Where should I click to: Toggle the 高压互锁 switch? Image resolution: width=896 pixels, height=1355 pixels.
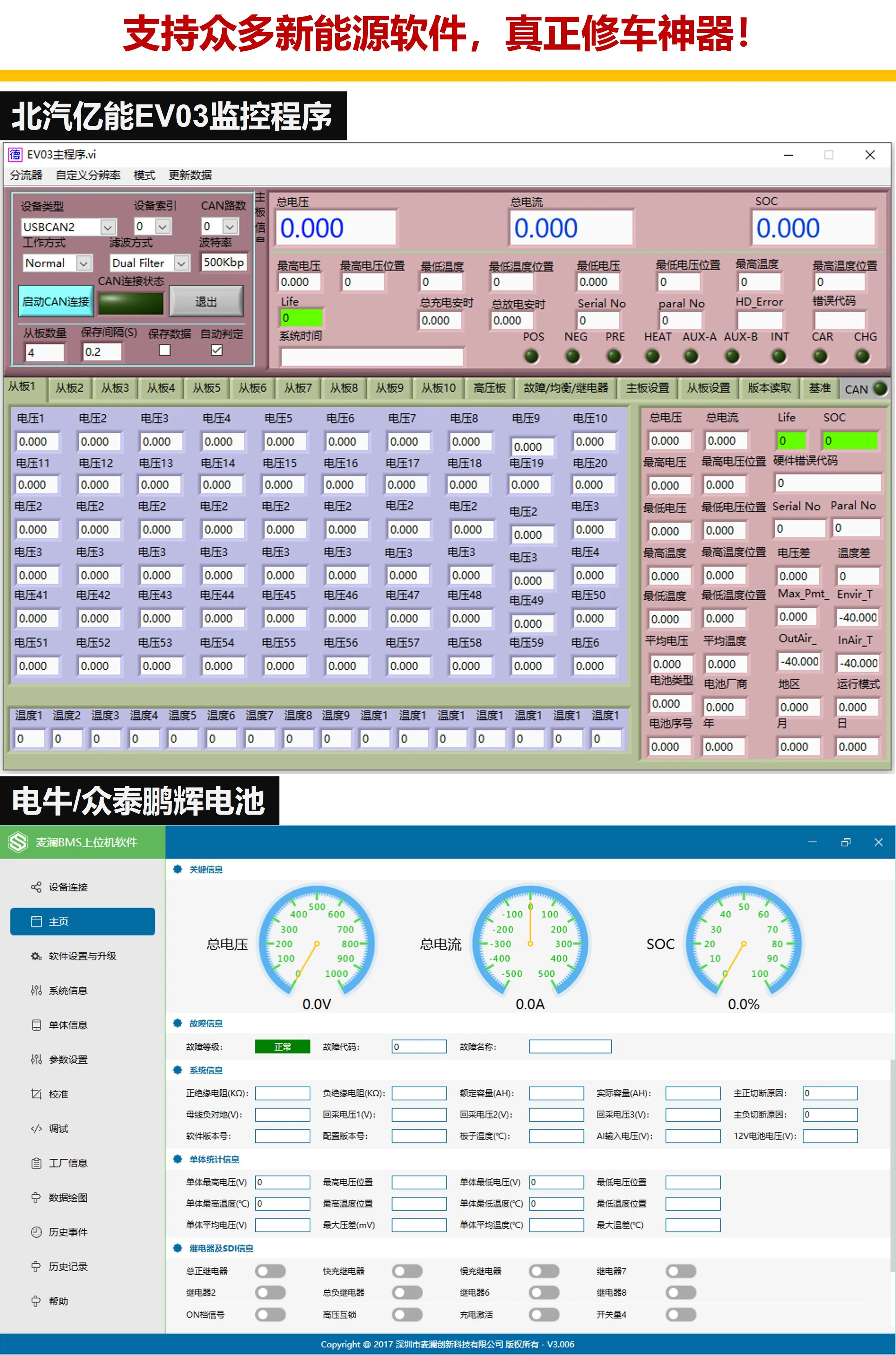(407, 1314)
